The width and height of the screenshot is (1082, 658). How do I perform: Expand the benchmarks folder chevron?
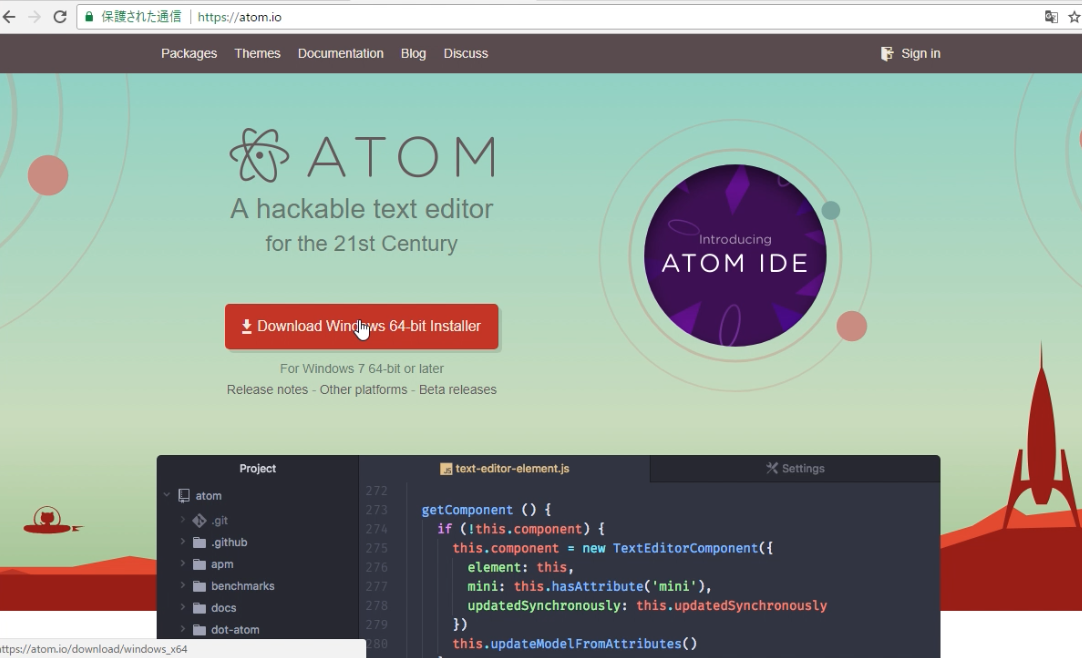[183, 586]
